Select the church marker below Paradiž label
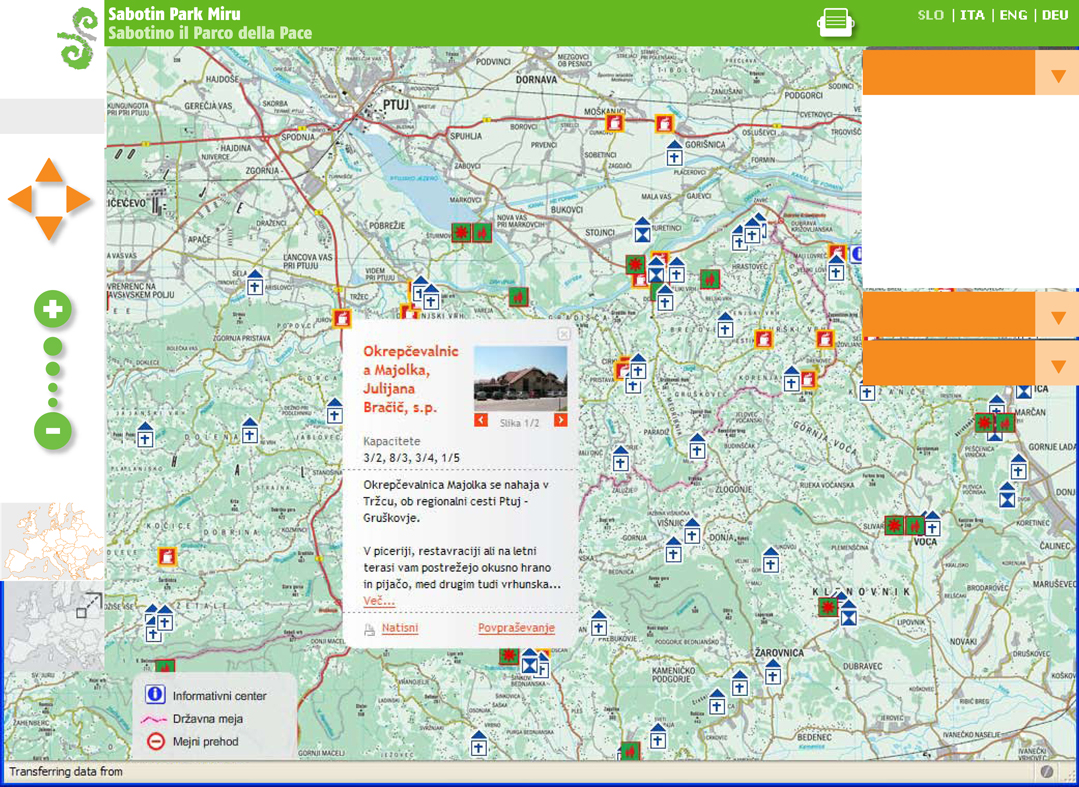The width and height of the screenshot is (1079, 787). pos(698,447)
